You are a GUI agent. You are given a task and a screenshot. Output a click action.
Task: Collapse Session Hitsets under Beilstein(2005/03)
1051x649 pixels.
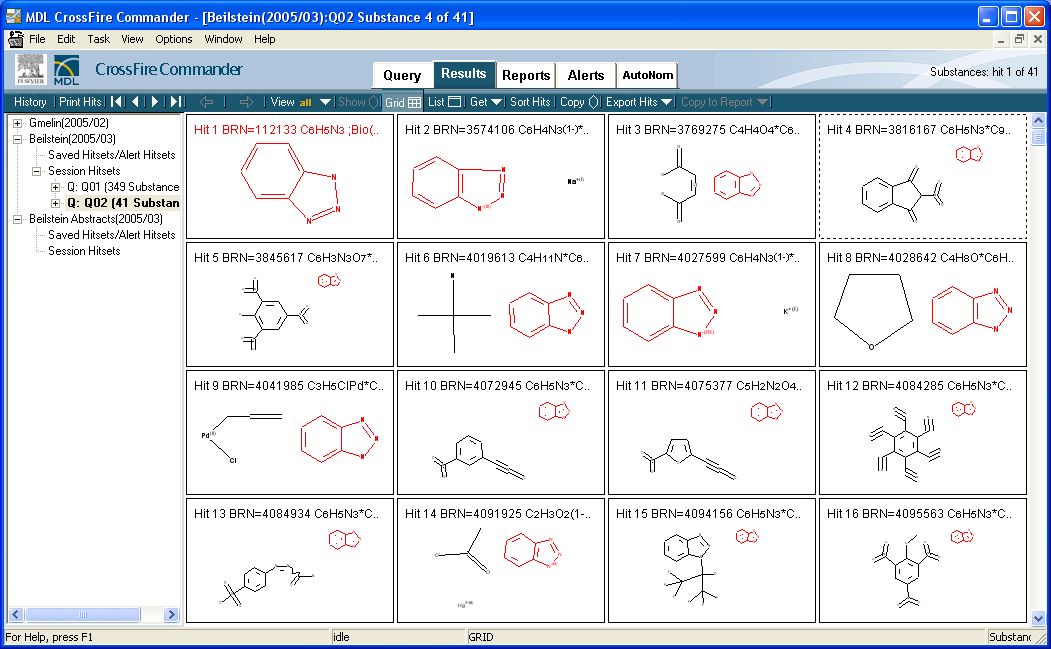[37, 171]
